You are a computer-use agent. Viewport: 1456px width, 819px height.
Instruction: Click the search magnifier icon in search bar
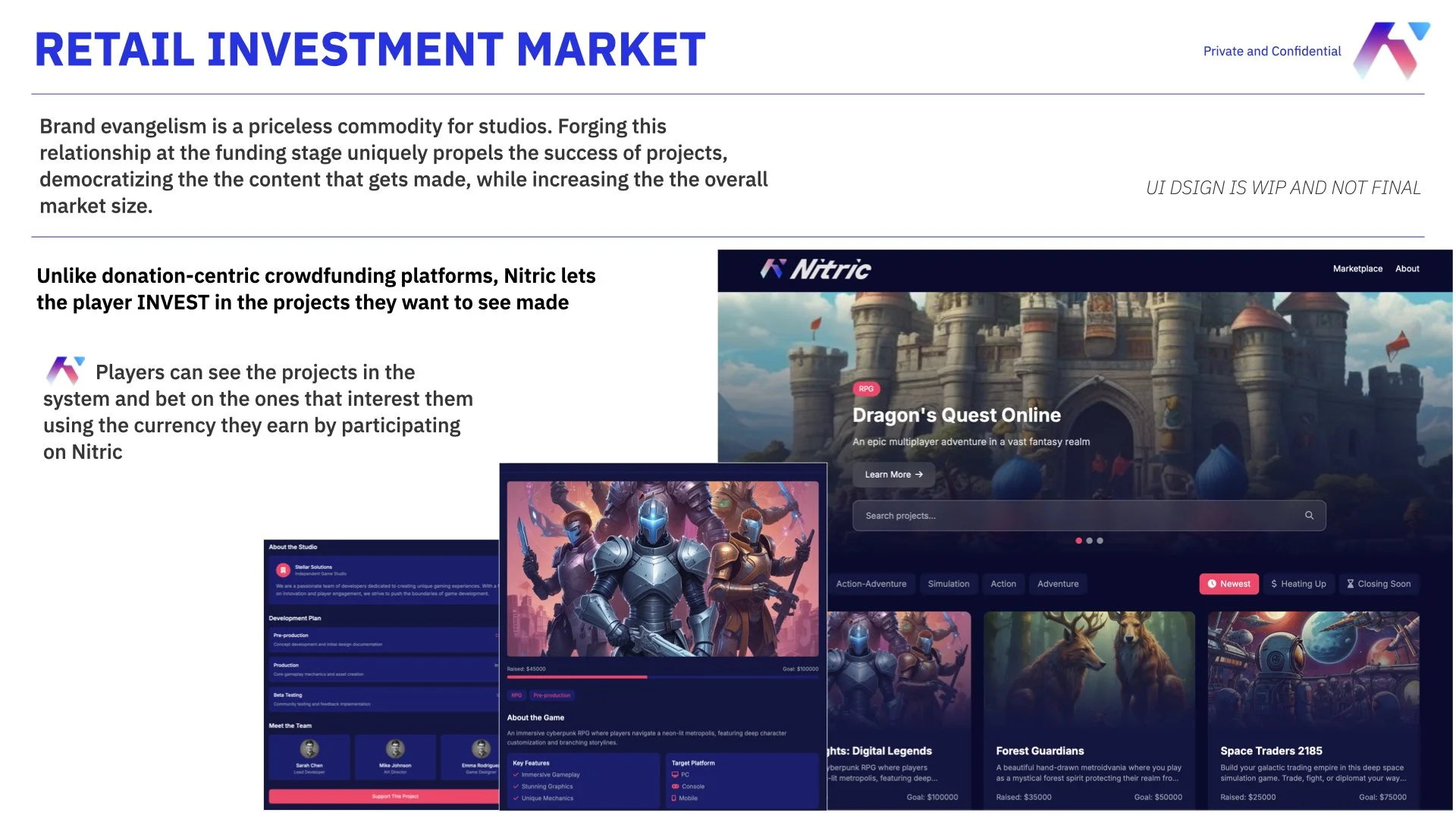[1309, 516]
